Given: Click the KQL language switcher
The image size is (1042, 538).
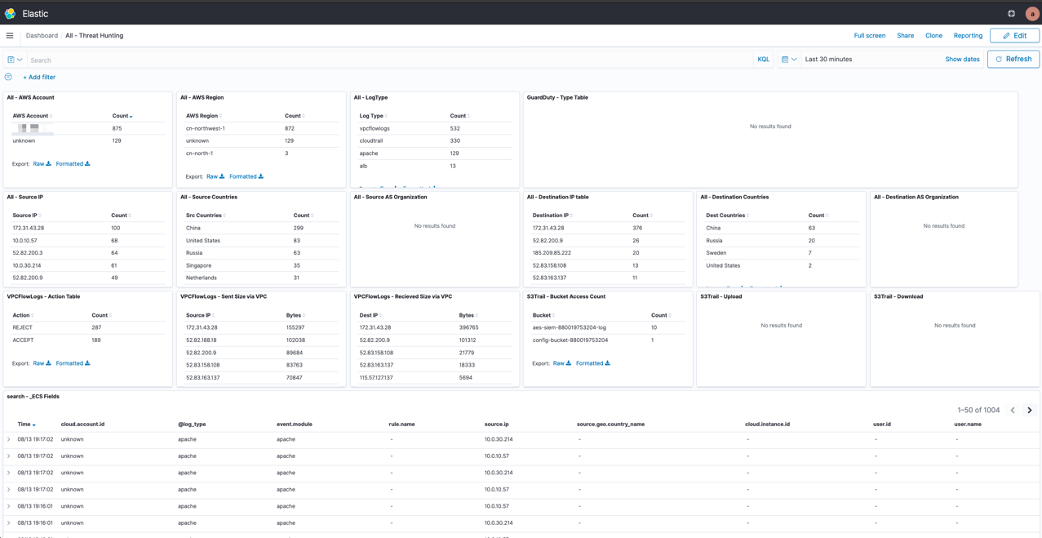Looking at the screenshot, I should pyautogui.click(x=764, y=59).
